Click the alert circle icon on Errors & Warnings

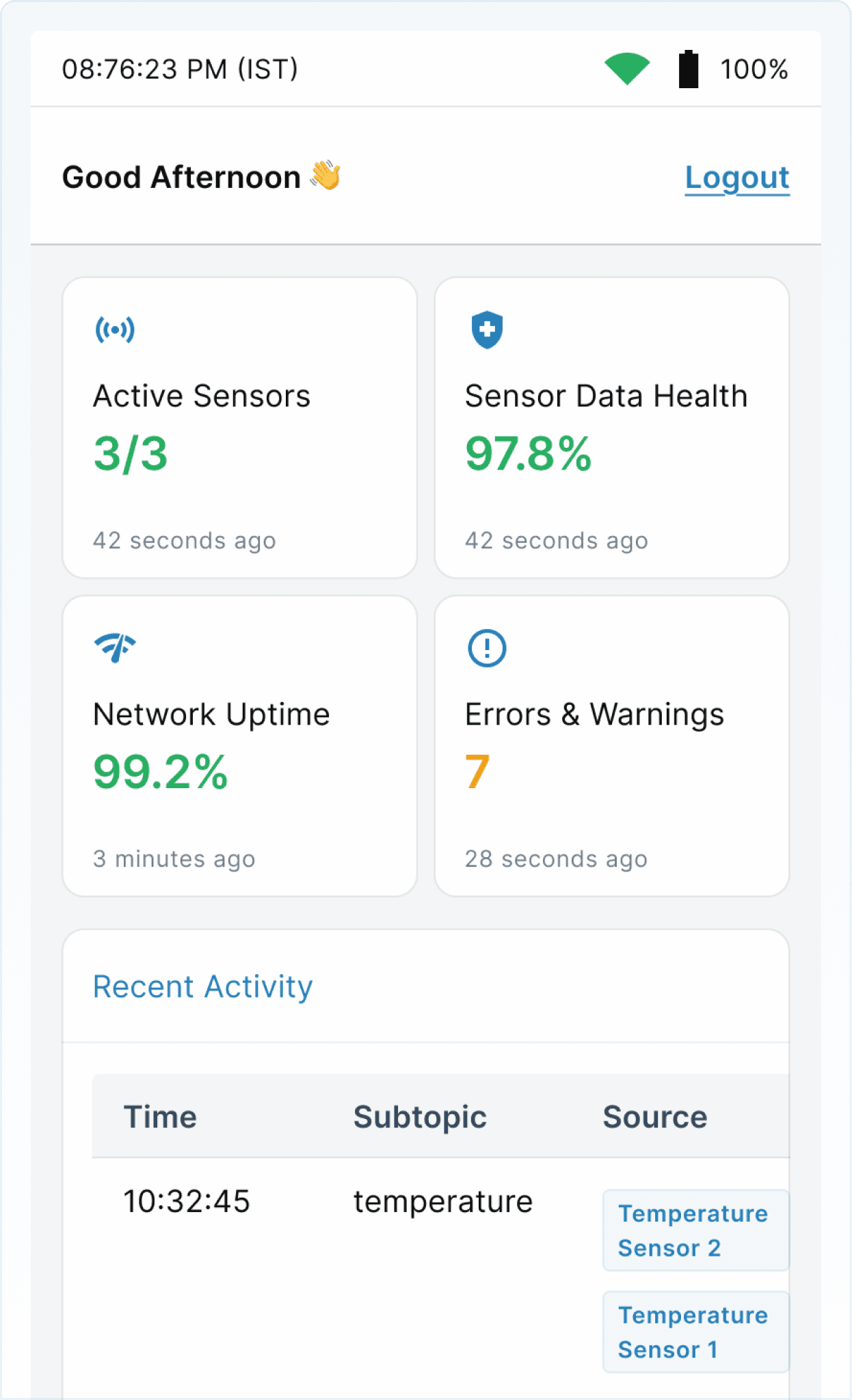click(487, 648)
